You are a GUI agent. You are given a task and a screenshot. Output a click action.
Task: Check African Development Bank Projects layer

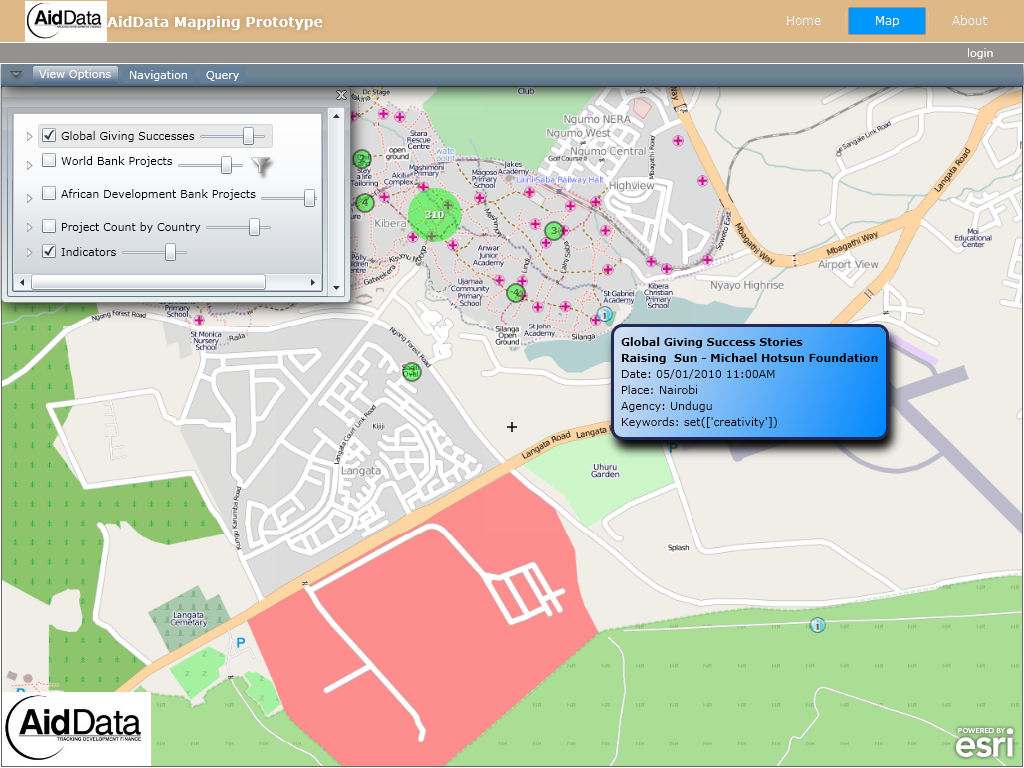tap(49, 193)
